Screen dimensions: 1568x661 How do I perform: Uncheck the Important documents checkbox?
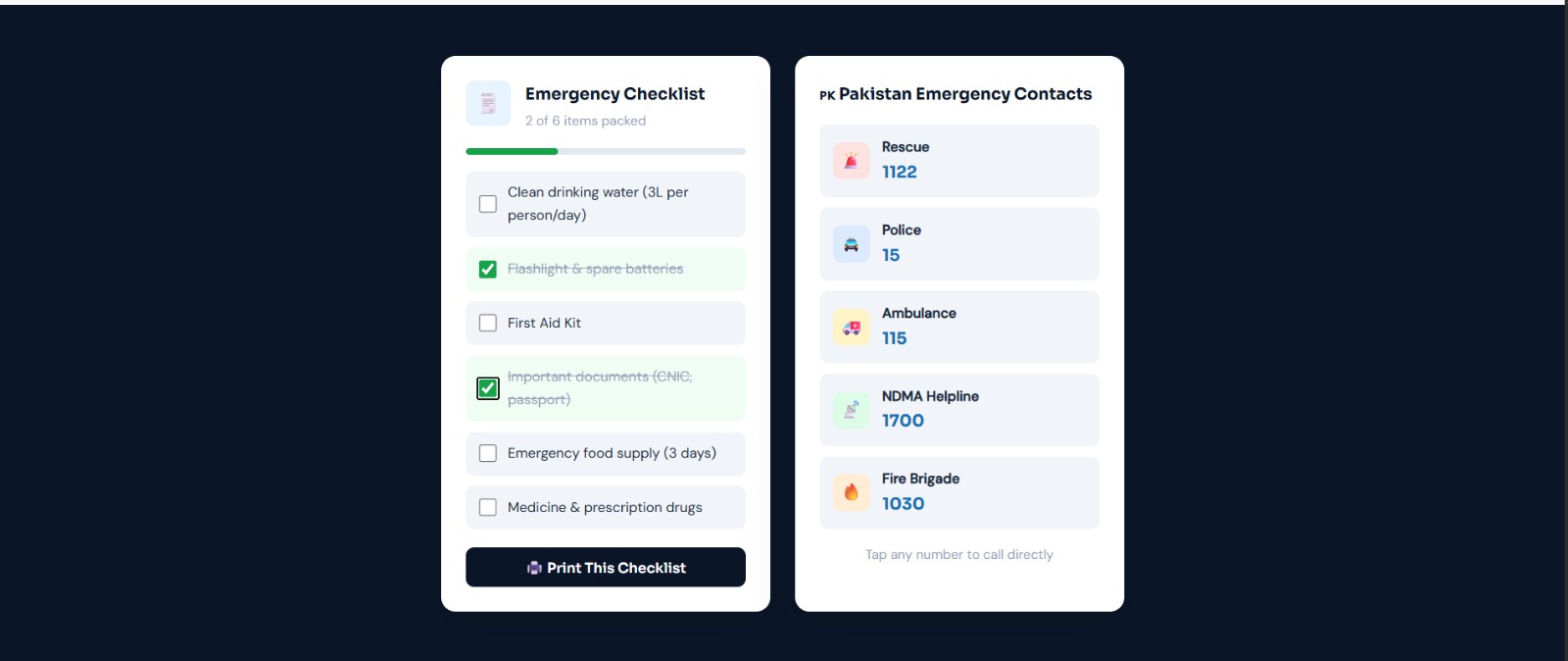click(488, 388)
